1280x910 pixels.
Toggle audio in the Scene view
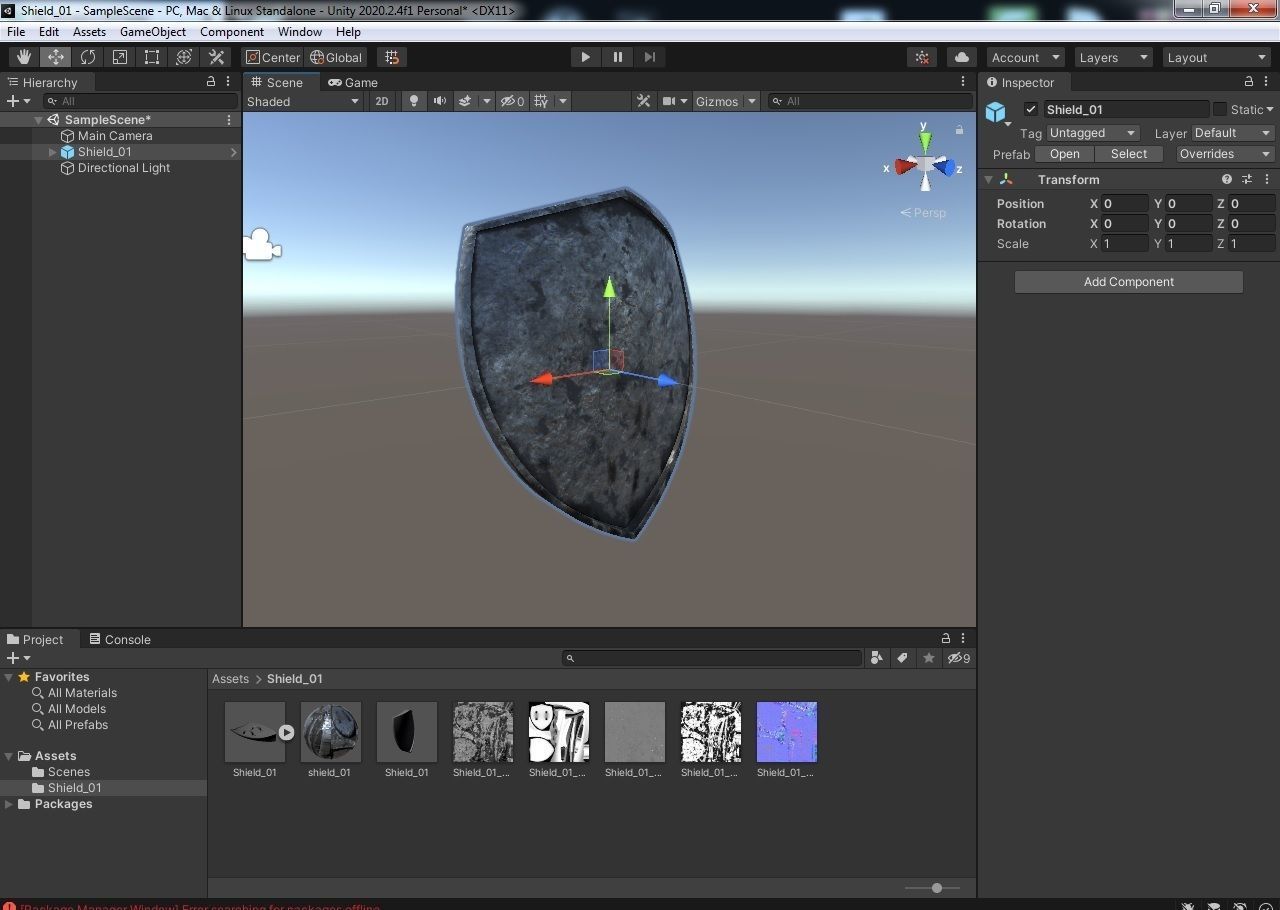(439, 101)
